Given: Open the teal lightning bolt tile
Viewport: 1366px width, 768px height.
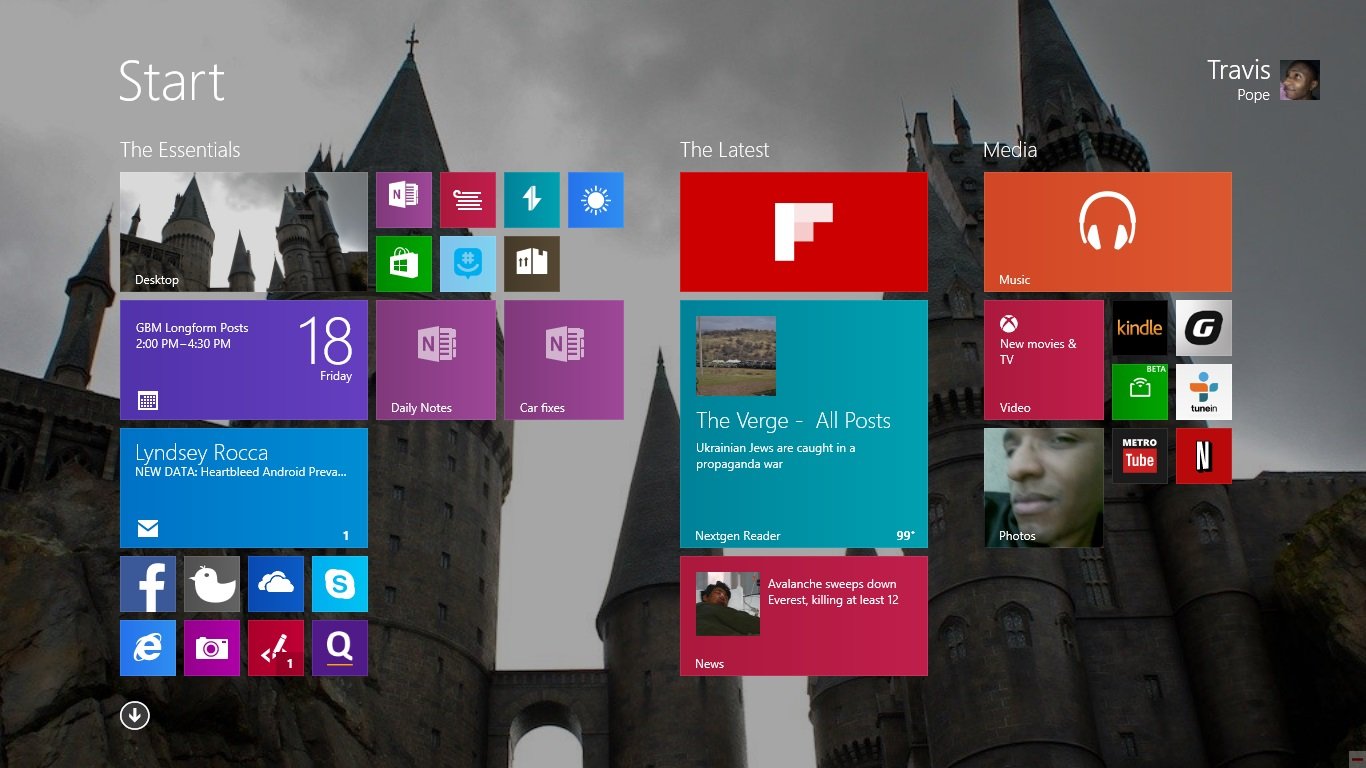Looking at the screenshot, I should [532, 200].
